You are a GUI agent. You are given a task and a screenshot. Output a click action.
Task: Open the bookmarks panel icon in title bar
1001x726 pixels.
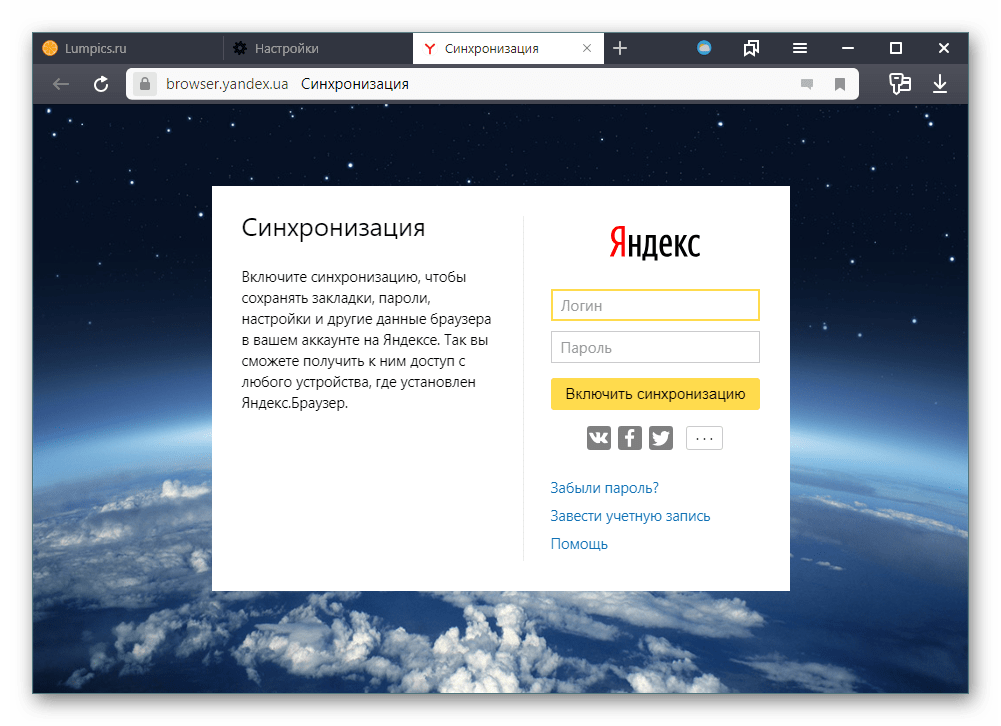click(752, 48)
